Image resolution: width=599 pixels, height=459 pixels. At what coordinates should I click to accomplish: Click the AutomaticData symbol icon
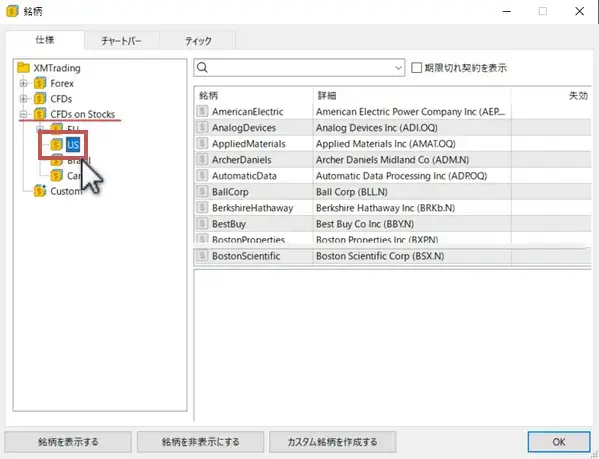[202, 175]
